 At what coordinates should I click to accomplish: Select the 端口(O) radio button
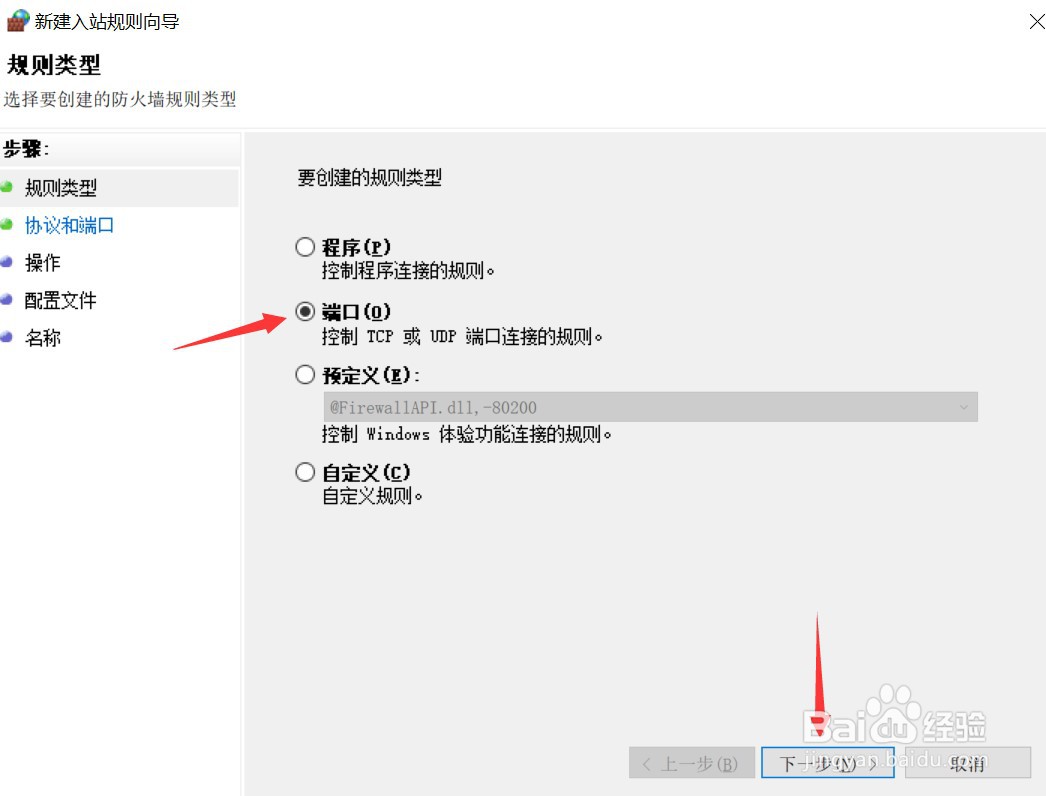[x=305, y=311]
